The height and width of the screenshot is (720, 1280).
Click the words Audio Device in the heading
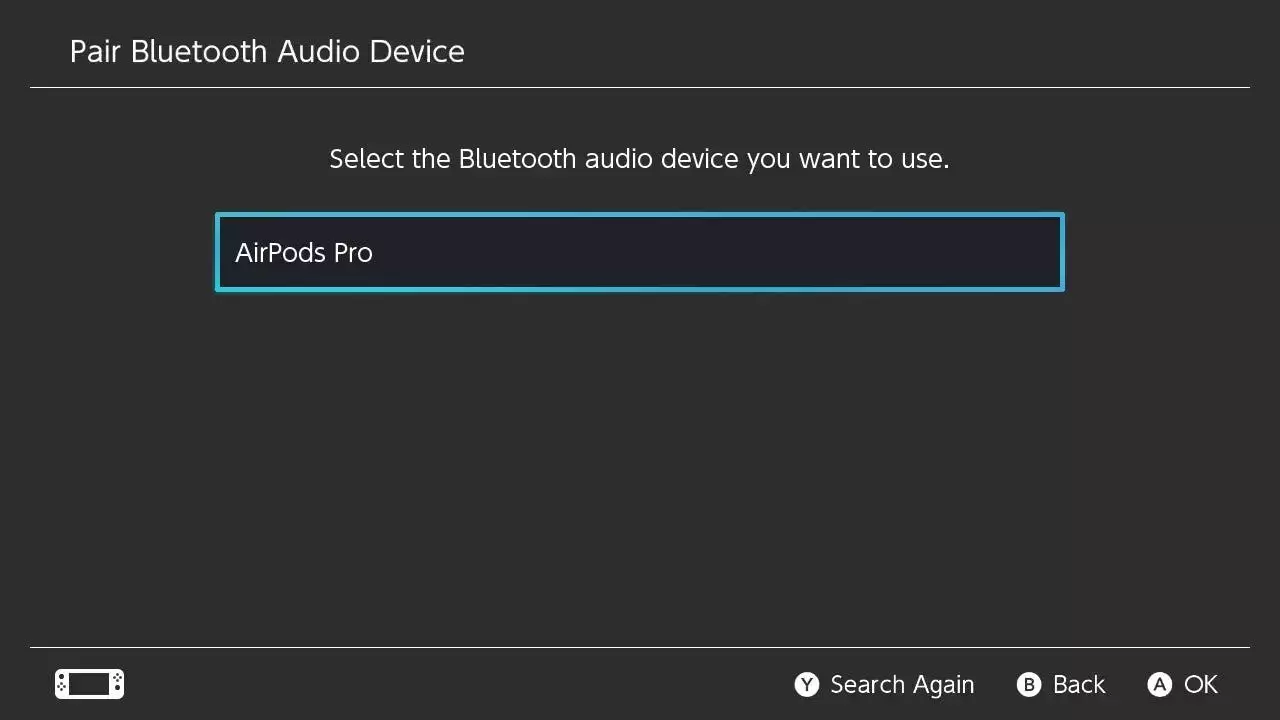click(x=371, y=52)
